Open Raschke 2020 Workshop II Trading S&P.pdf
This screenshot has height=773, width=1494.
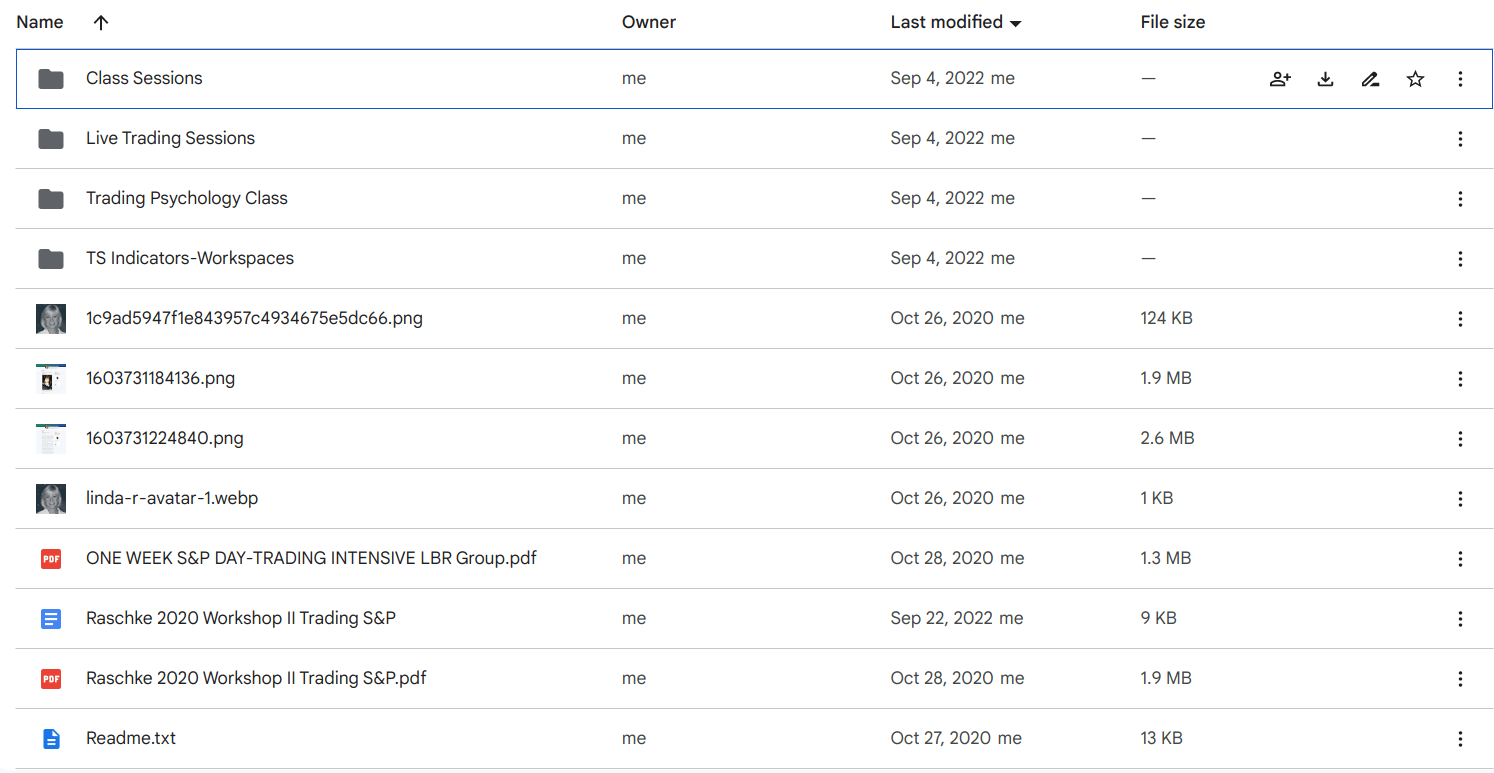(256, 678)
